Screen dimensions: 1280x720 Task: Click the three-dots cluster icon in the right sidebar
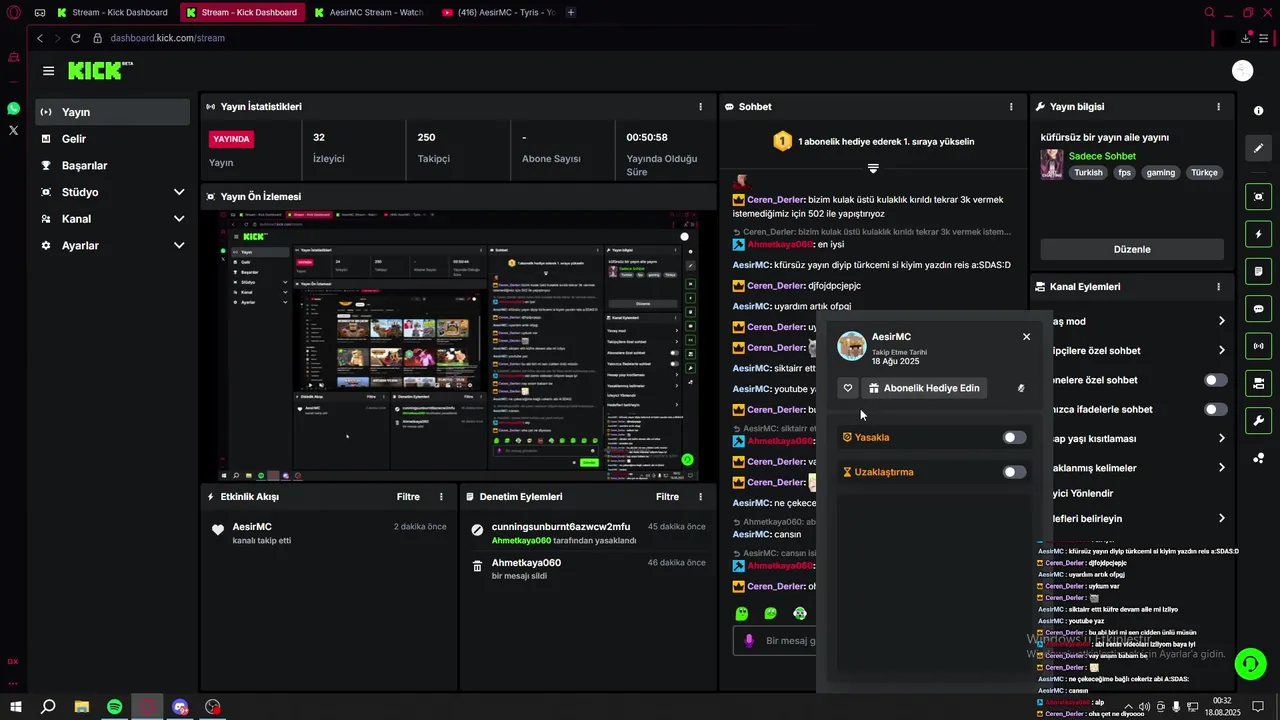(1258, 458)
